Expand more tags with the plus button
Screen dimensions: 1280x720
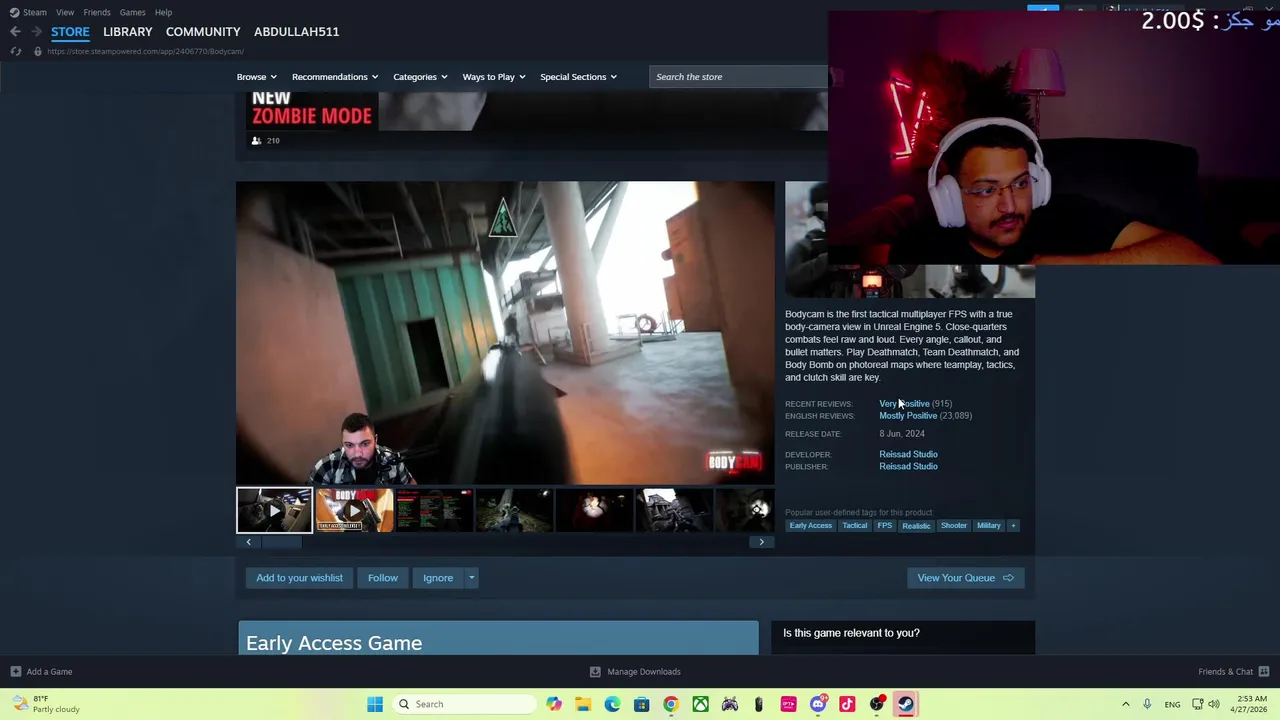click(1013, 526)
